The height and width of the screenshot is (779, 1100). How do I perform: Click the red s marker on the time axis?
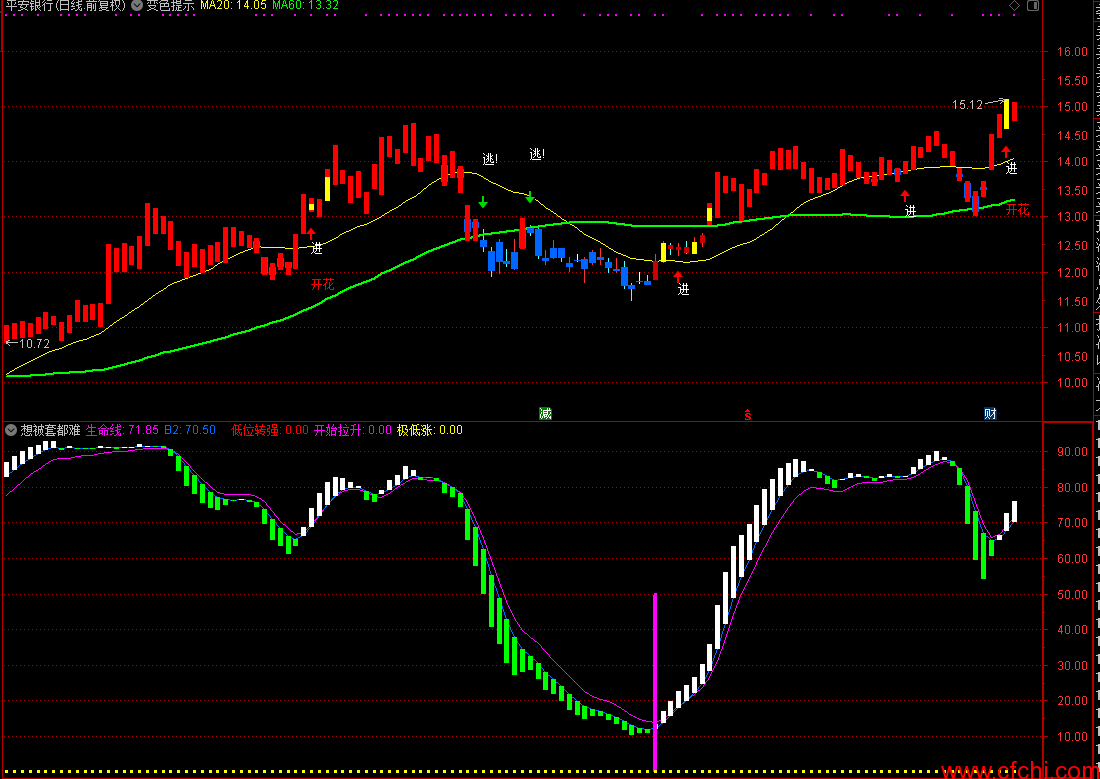(x=748, y=414)
